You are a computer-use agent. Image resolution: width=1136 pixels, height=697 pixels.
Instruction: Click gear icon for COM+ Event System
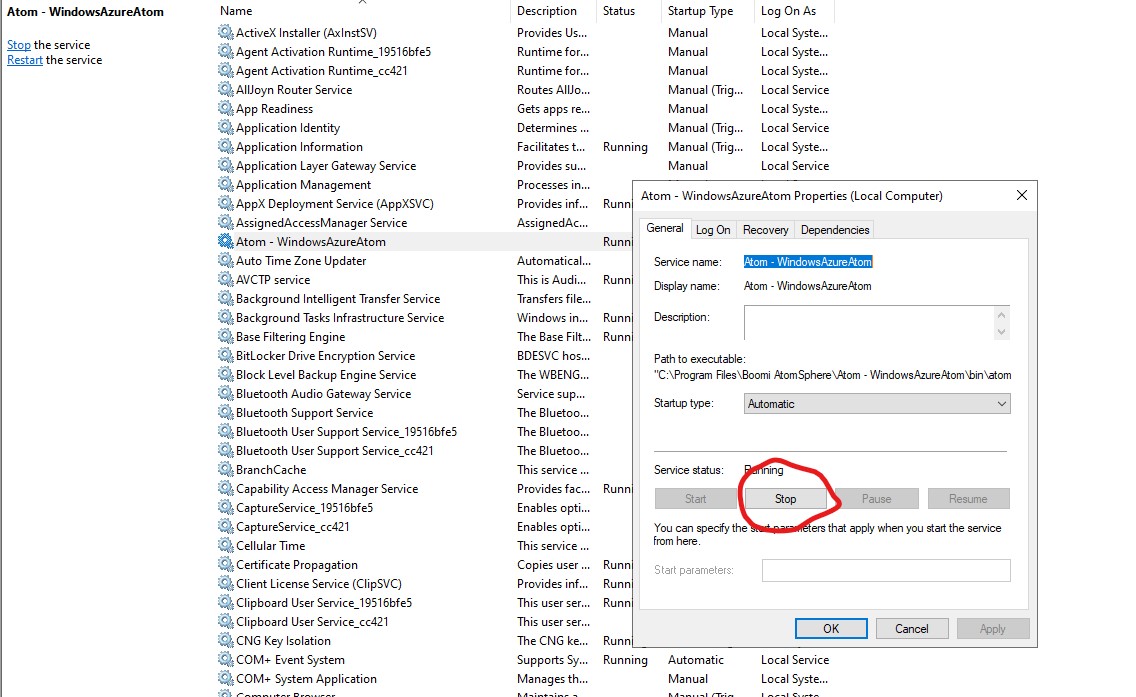tap(225, 659)
